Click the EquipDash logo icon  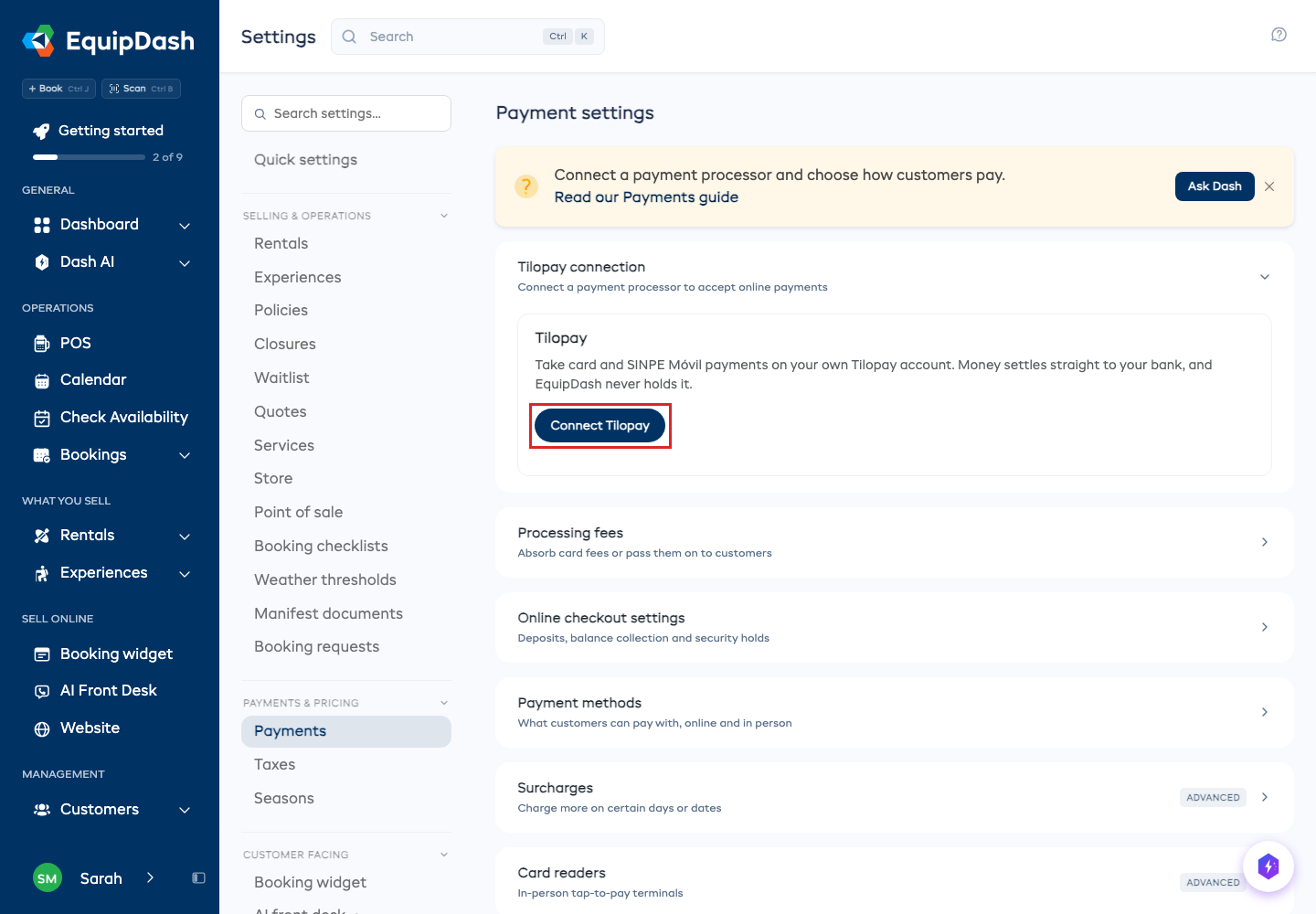click(38, 41)
